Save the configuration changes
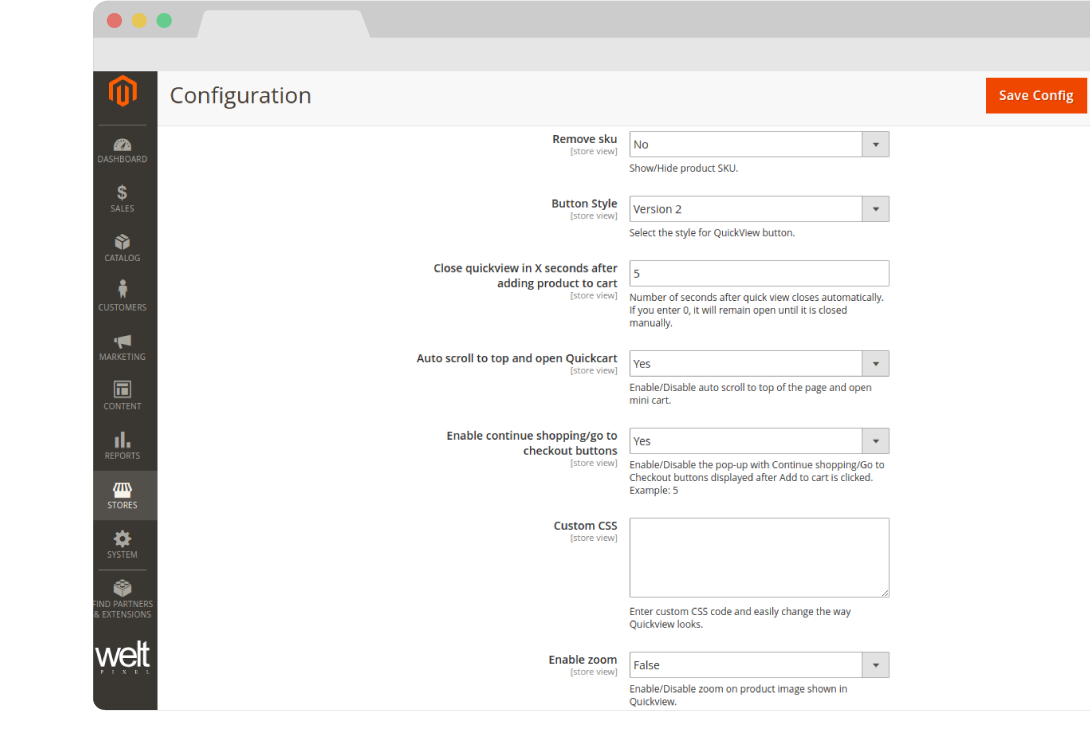Viewport: 1090px width, 732px height. tap(1035, 96)
